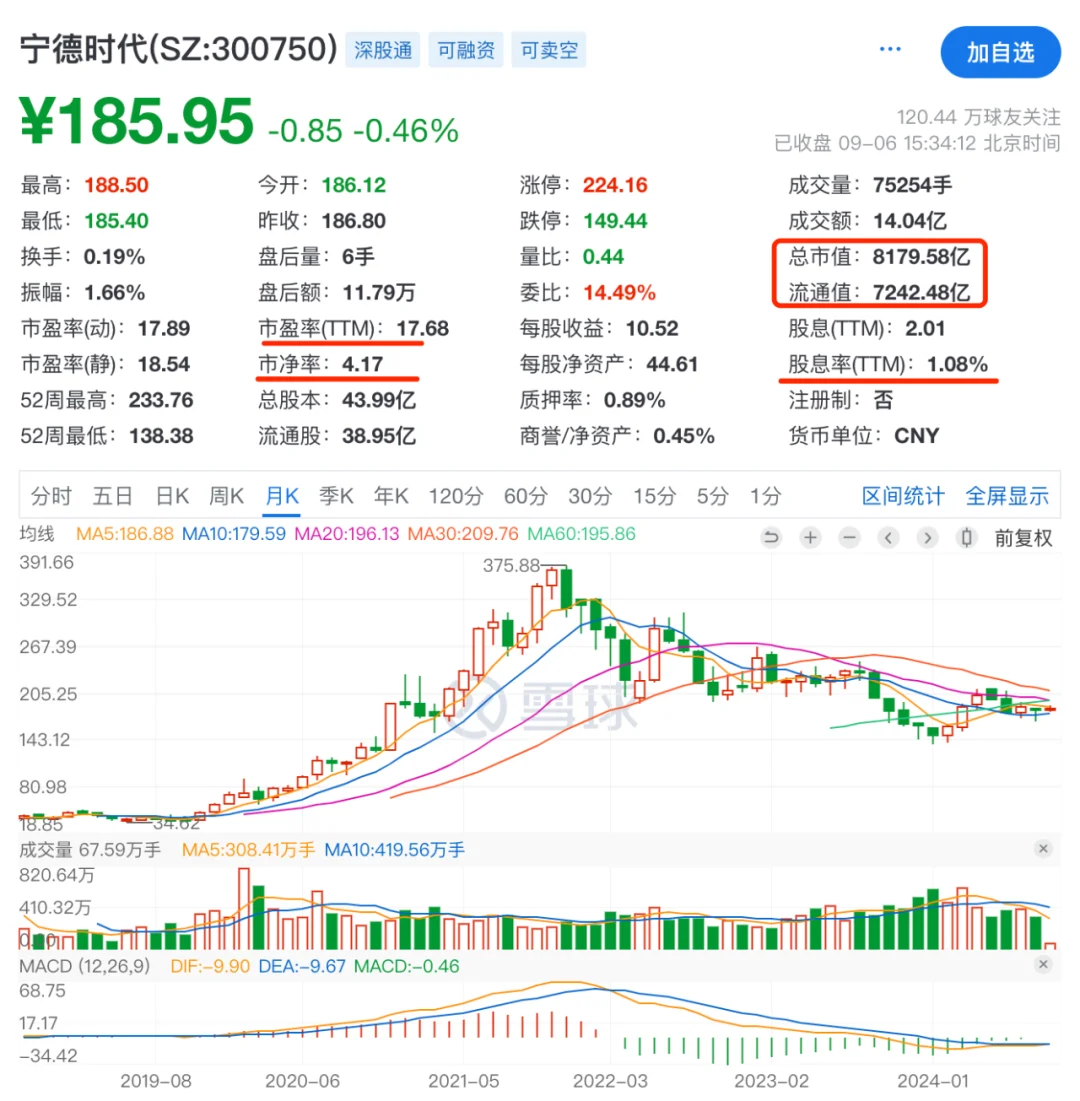Click the MA10:179.59 legend value
This screenshot has height=1101, width=1080.
[234, 534]
